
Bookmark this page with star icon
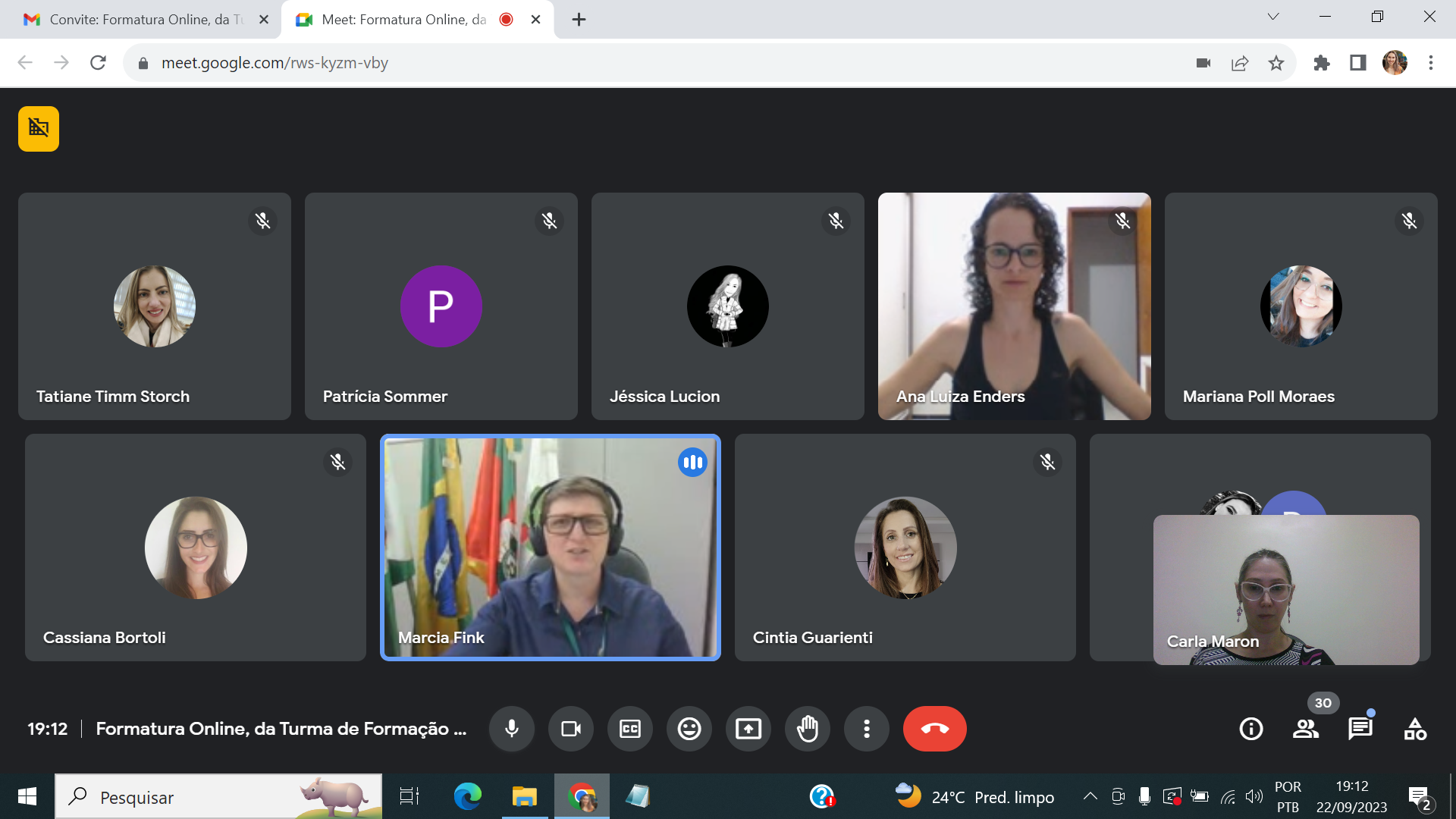pos(1276,63)
